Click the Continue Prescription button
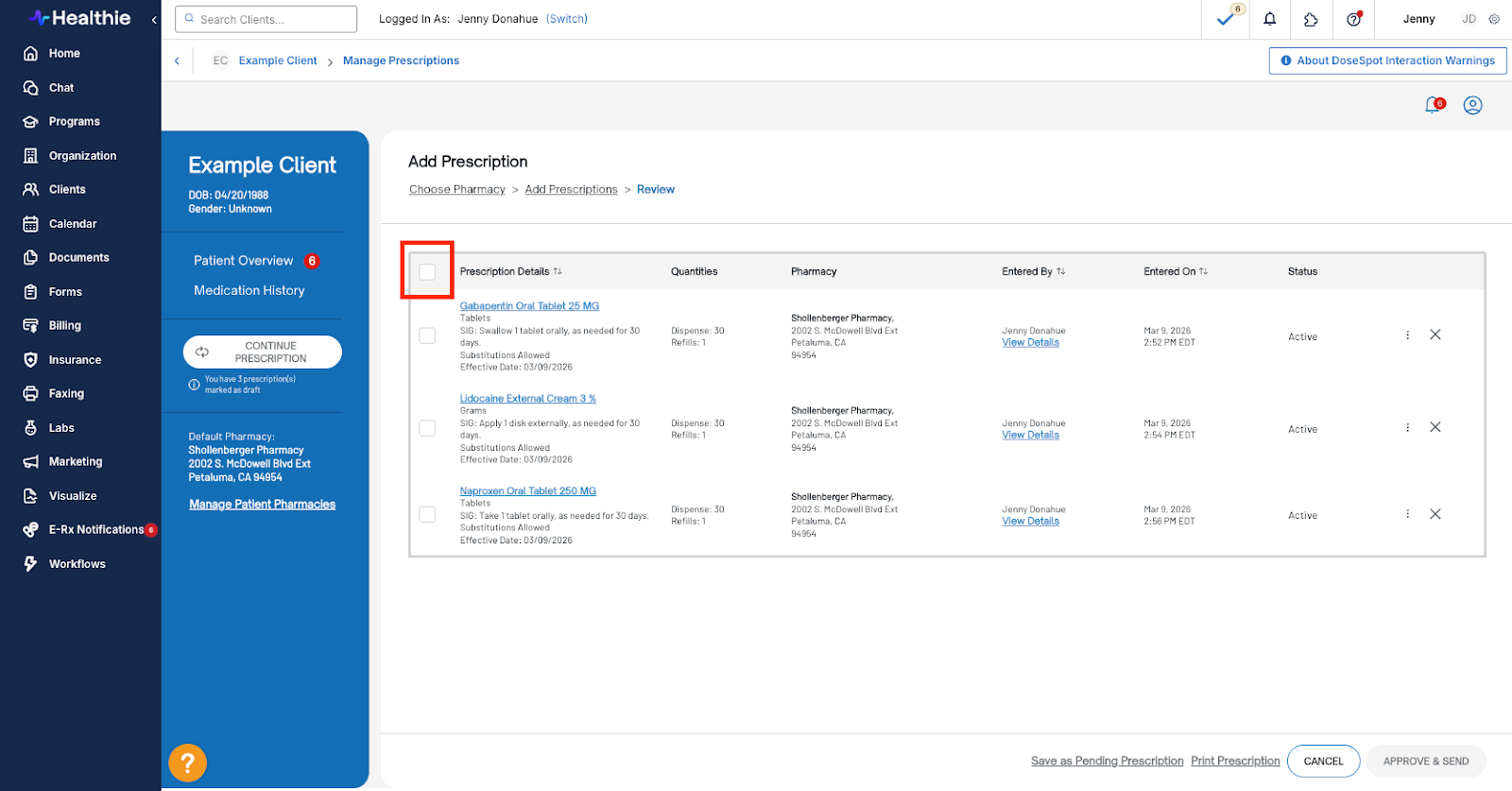The width and height of the screenshot is (1512, 791). click(x=263, y=352)
